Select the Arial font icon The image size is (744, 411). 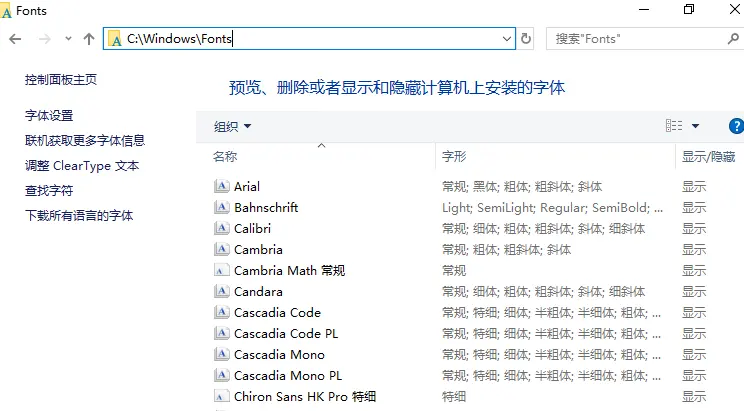click(221, 186)
